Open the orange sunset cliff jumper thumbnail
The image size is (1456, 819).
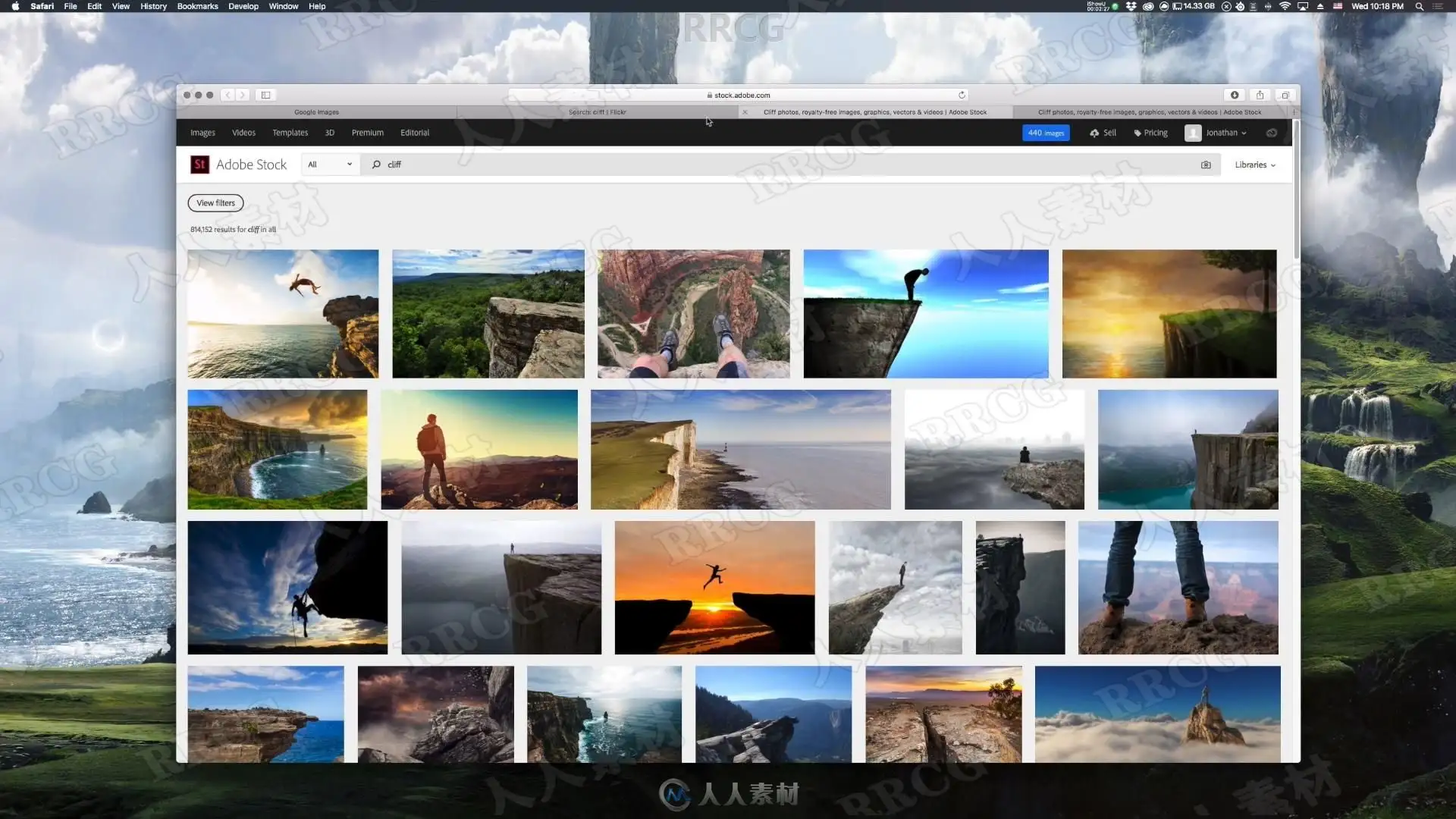714,587
